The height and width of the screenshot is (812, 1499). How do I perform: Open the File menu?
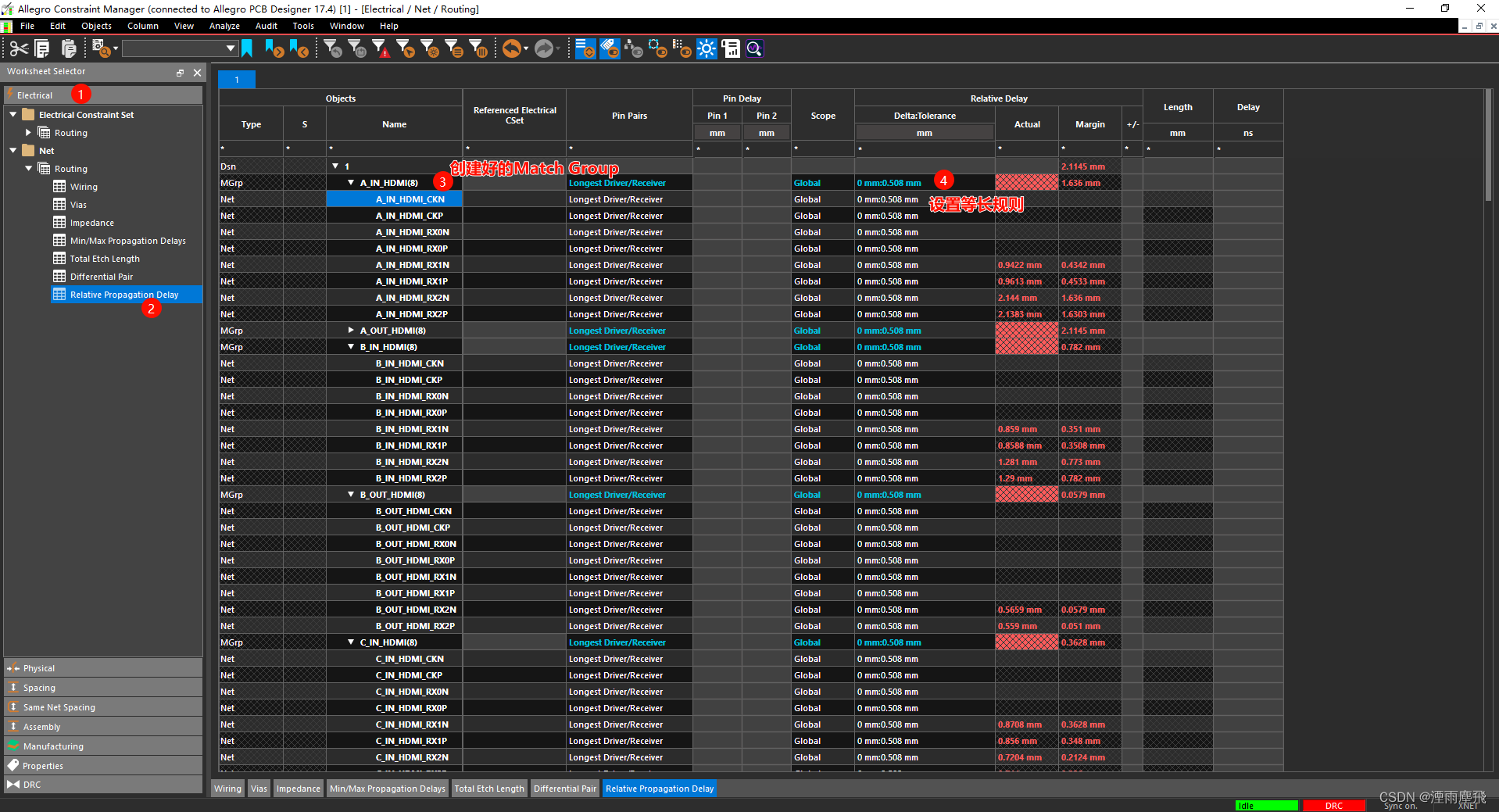pos(27,26)
